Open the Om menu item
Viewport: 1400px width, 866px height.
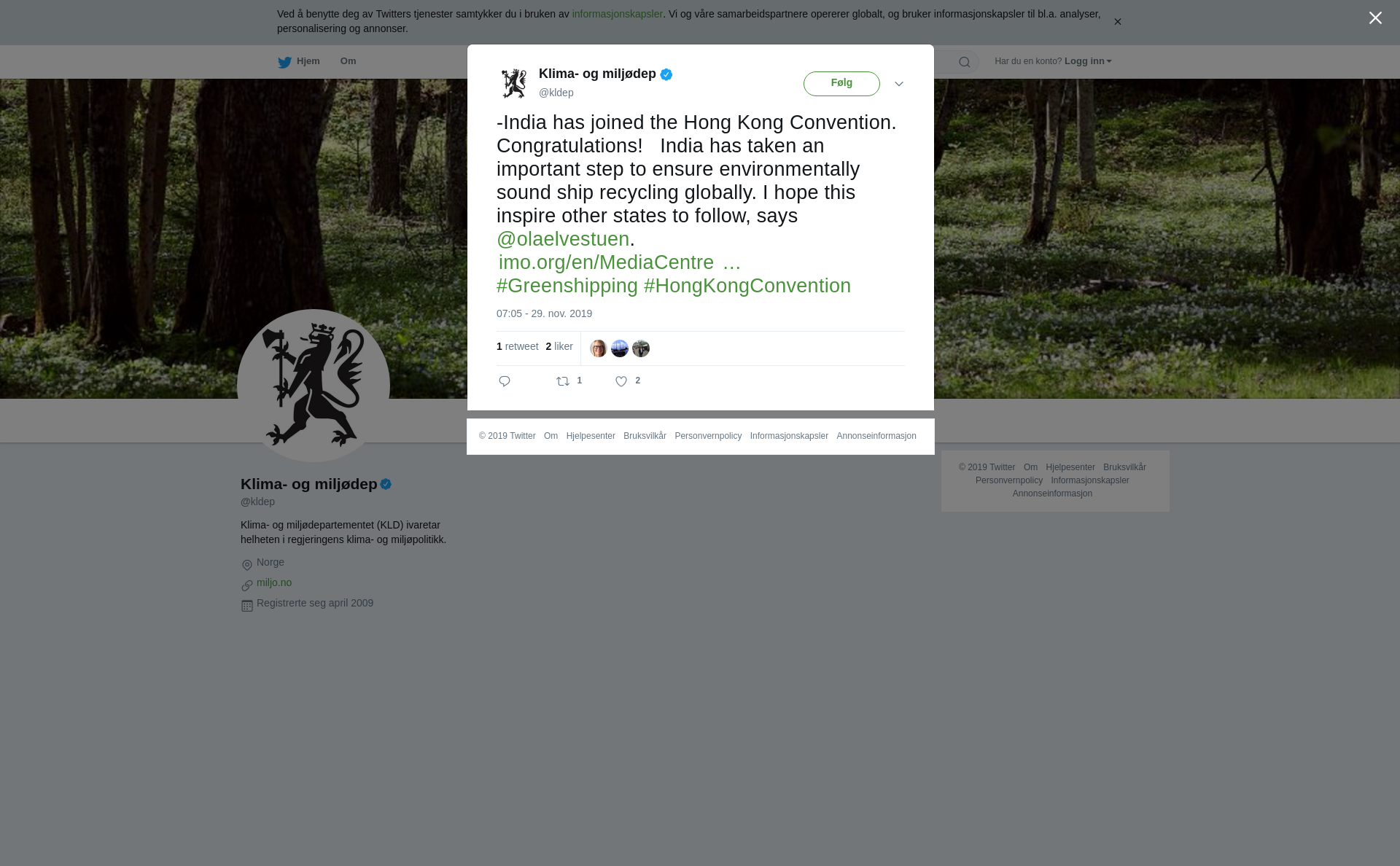348,61
